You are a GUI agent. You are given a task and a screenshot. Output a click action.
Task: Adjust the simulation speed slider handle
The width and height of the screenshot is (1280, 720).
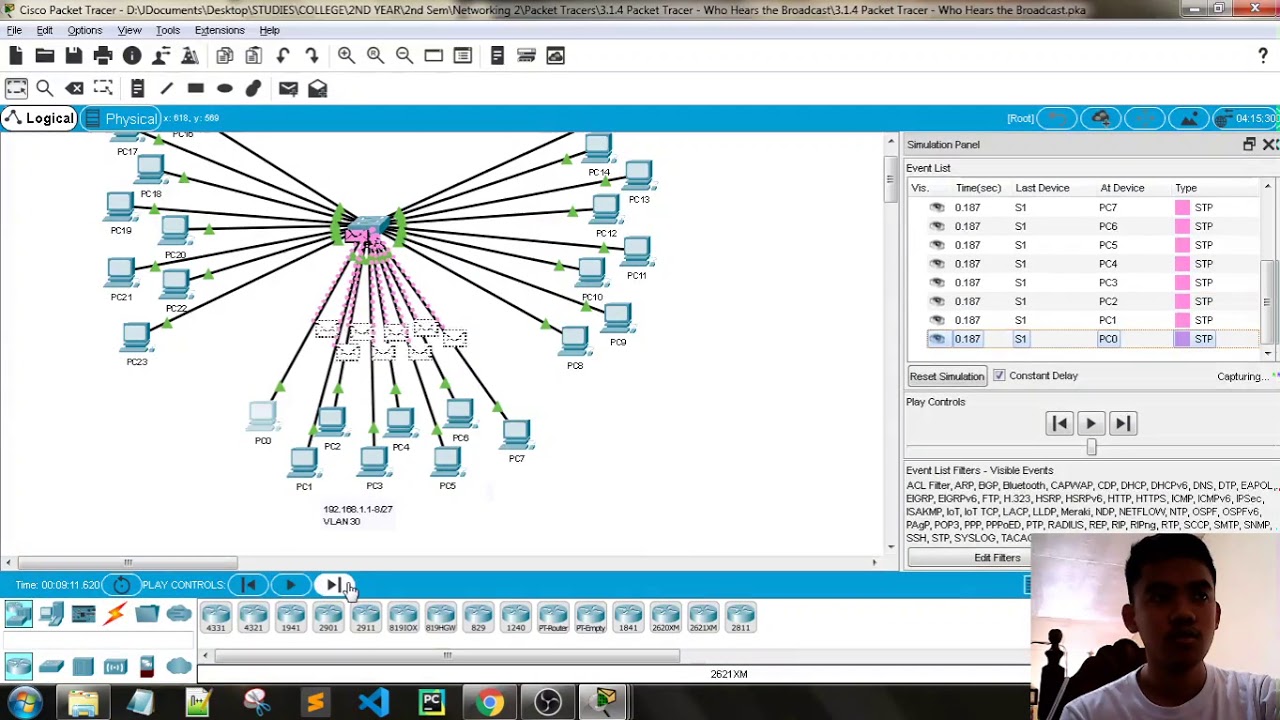1091,449
